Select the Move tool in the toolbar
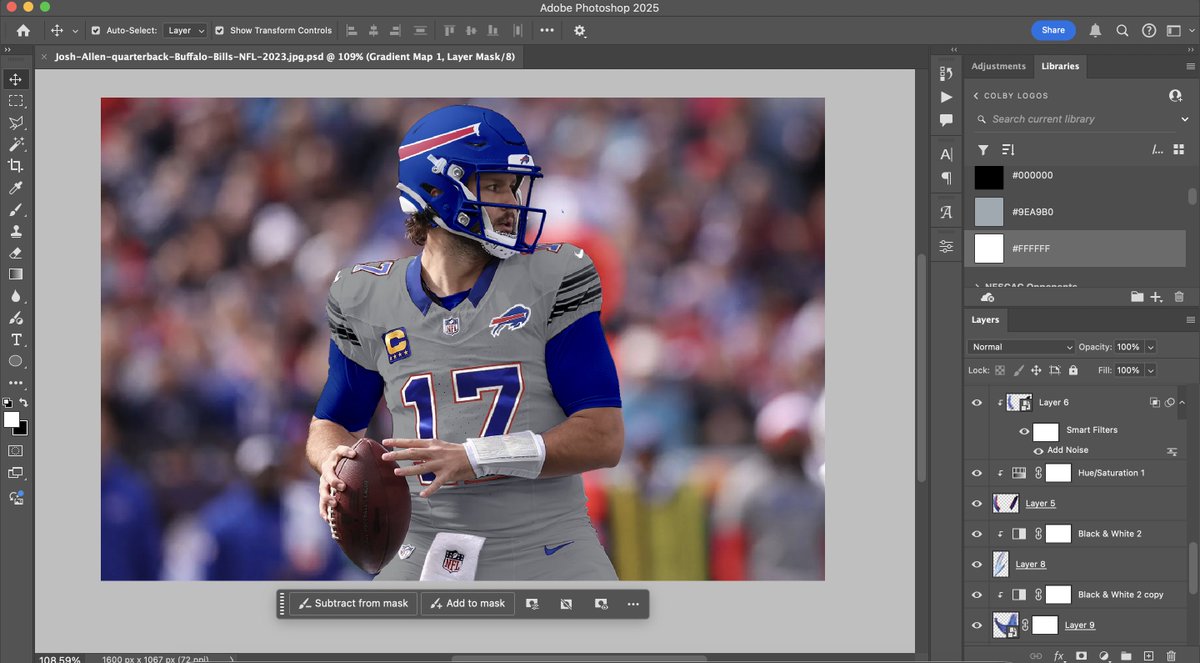 [15, 80]
